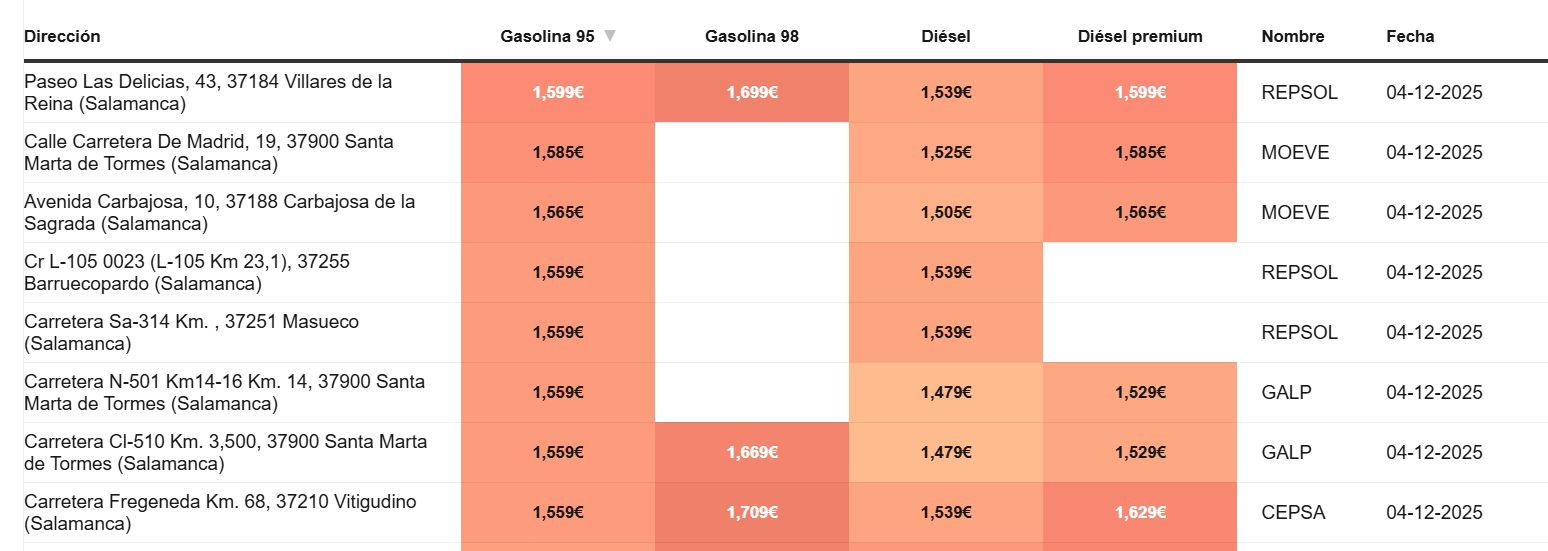Click the sort arrow beside Gasolina 95

[610, 36]
